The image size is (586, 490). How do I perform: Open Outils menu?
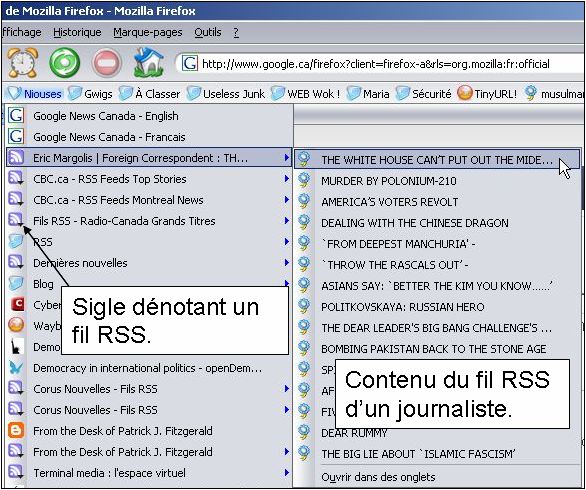click(x=208, y=32)
